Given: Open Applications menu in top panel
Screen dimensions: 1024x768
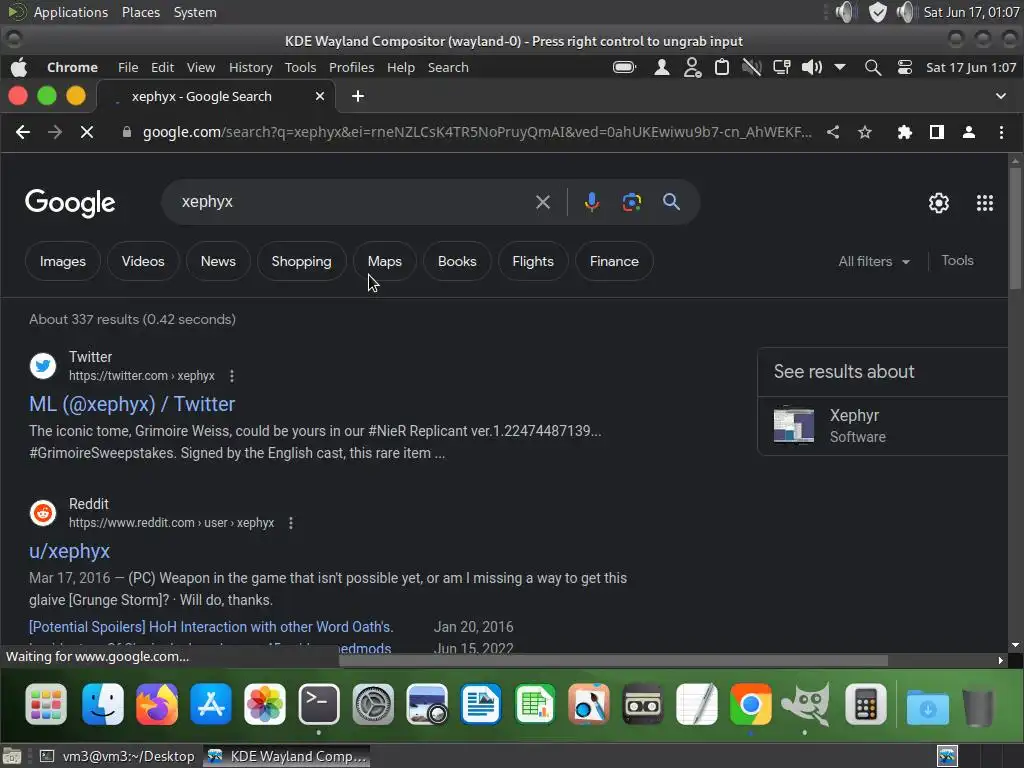Looking at the screenshot, I should click(71, 12).
